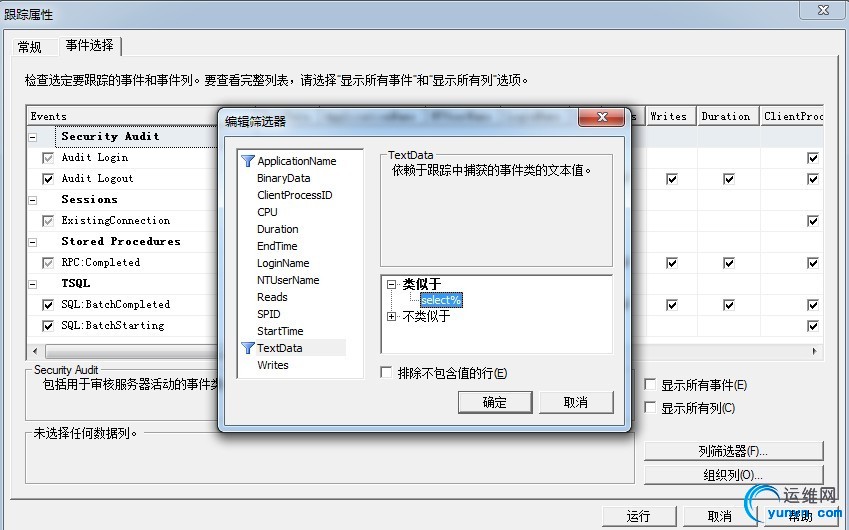The image size is (849, 530).
Task: Collapse the Stored Procedures event group
Action: 32,242
